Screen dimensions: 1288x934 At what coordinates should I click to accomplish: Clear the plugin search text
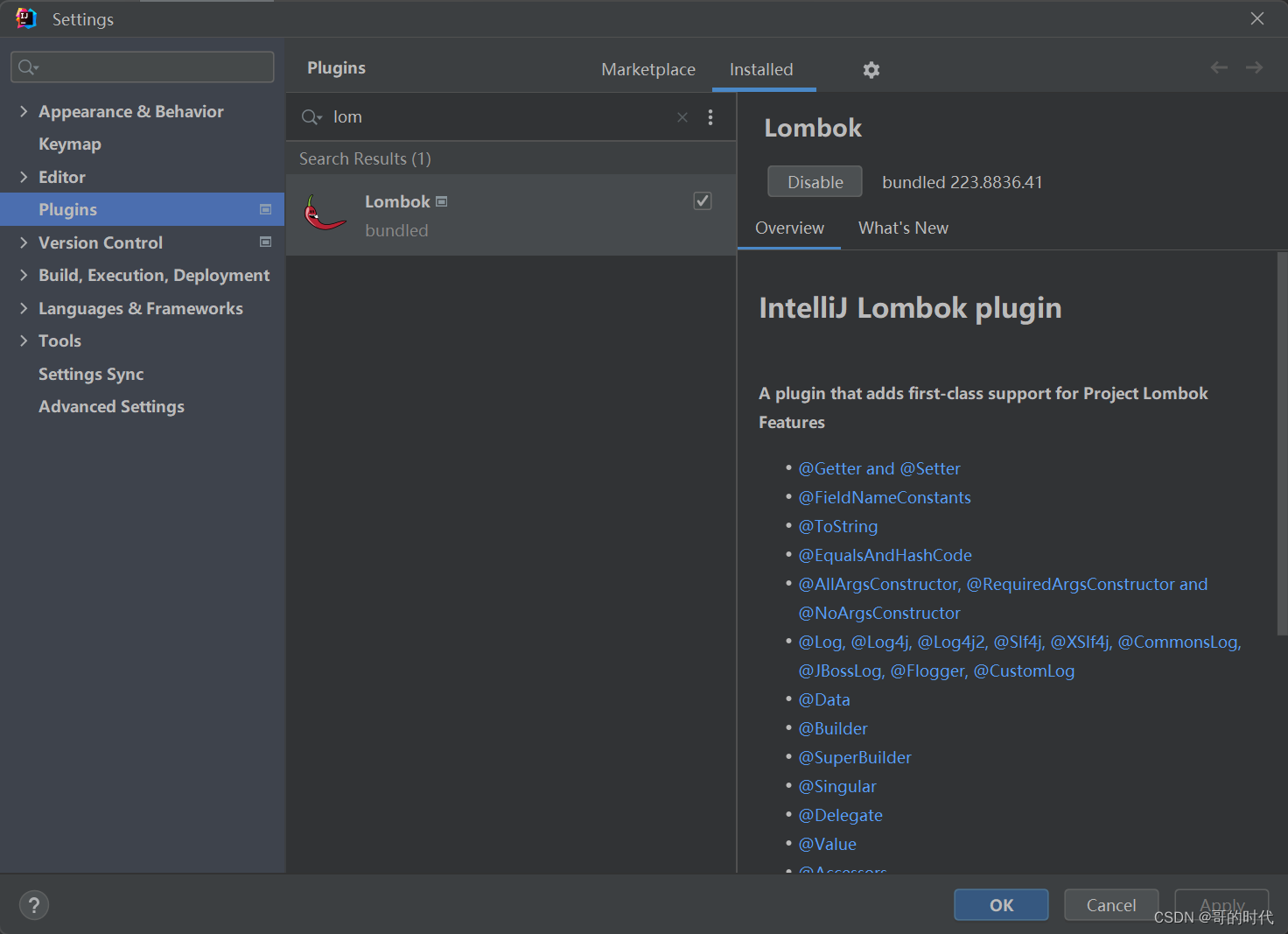(x=682, y=117)
